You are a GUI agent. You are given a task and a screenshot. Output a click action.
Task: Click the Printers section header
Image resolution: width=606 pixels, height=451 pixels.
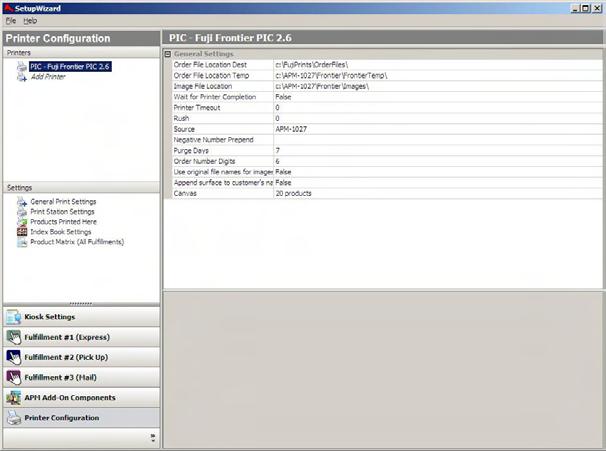82,53
